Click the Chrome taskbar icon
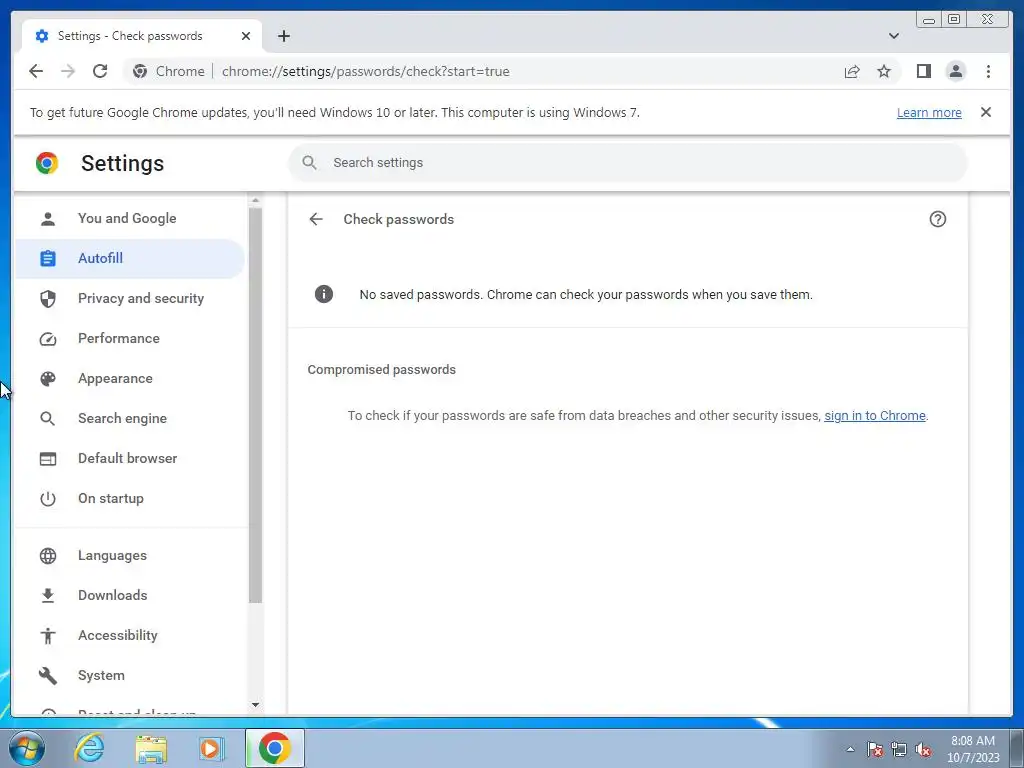 pos(275,748)
